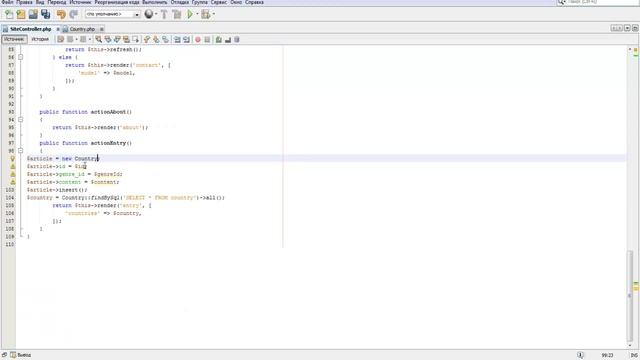Click the Open Project toolbar icon
The image size is (640, 360).
tap(33, 15)
